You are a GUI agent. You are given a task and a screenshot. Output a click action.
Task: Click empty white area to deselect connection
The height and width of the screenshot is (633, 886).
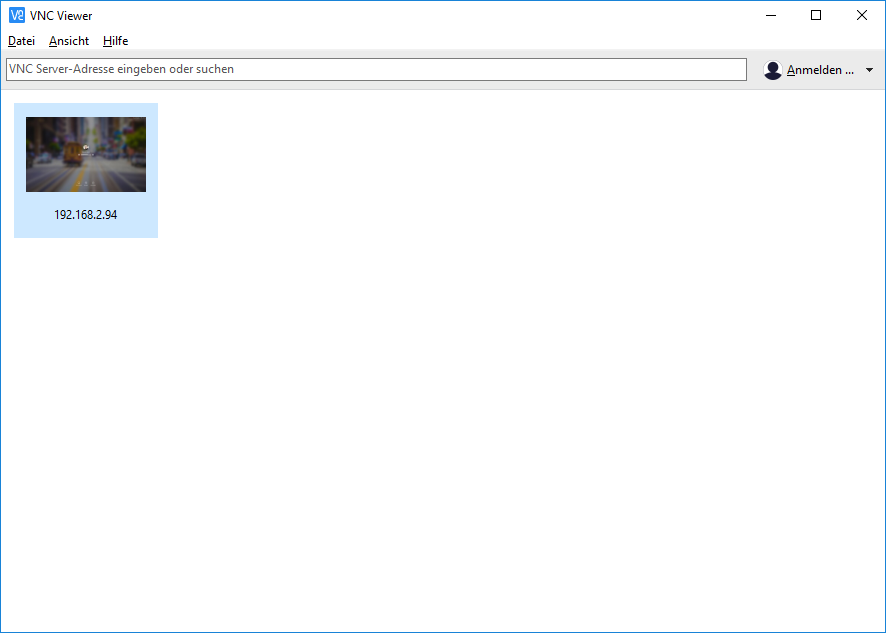pyautogui.click(x=500, y=380)
